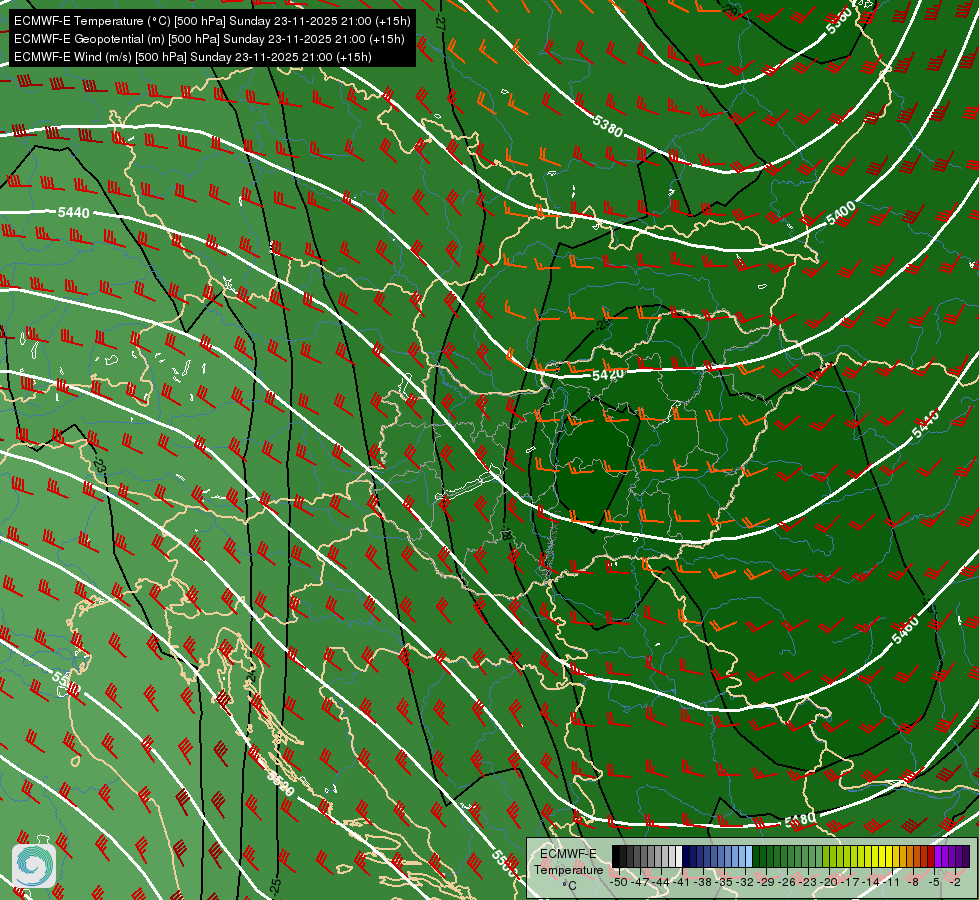Click the horizontal 5440 geopotential contour label
This screenshot has height=900, width=979.
[x=74, y=213]
